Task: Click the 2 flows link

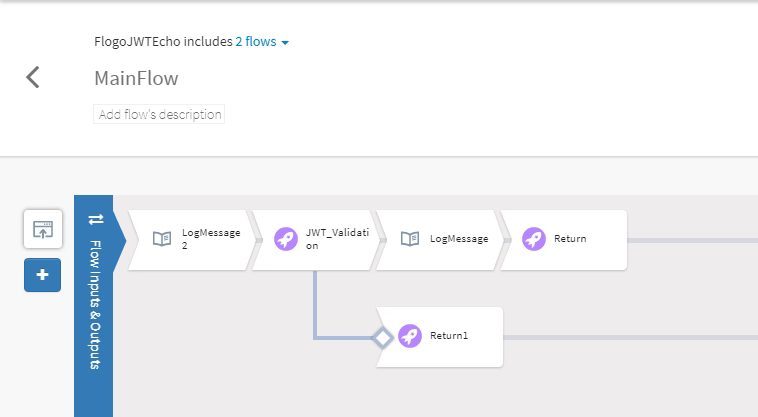Action: [x=256, y=42]
